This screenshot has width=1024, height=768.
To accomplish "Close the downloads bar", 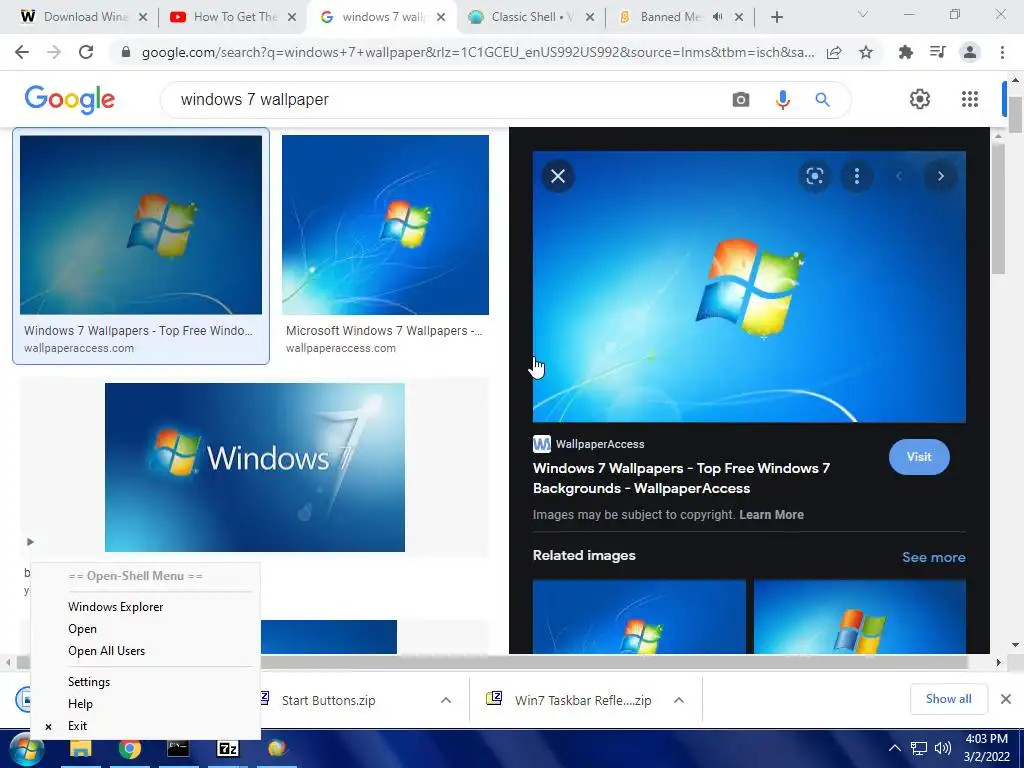I will pyautogui.click(x=1006, y=699).
